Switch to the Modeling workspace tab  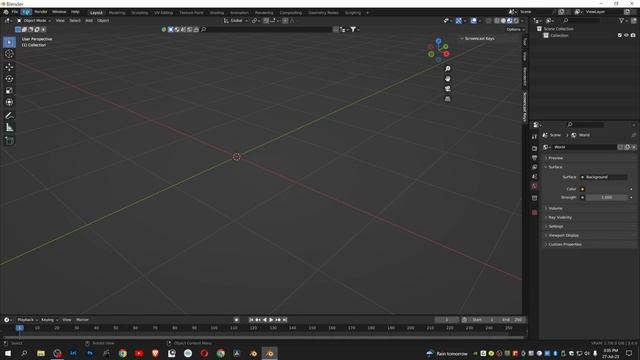tap(117, 13)
